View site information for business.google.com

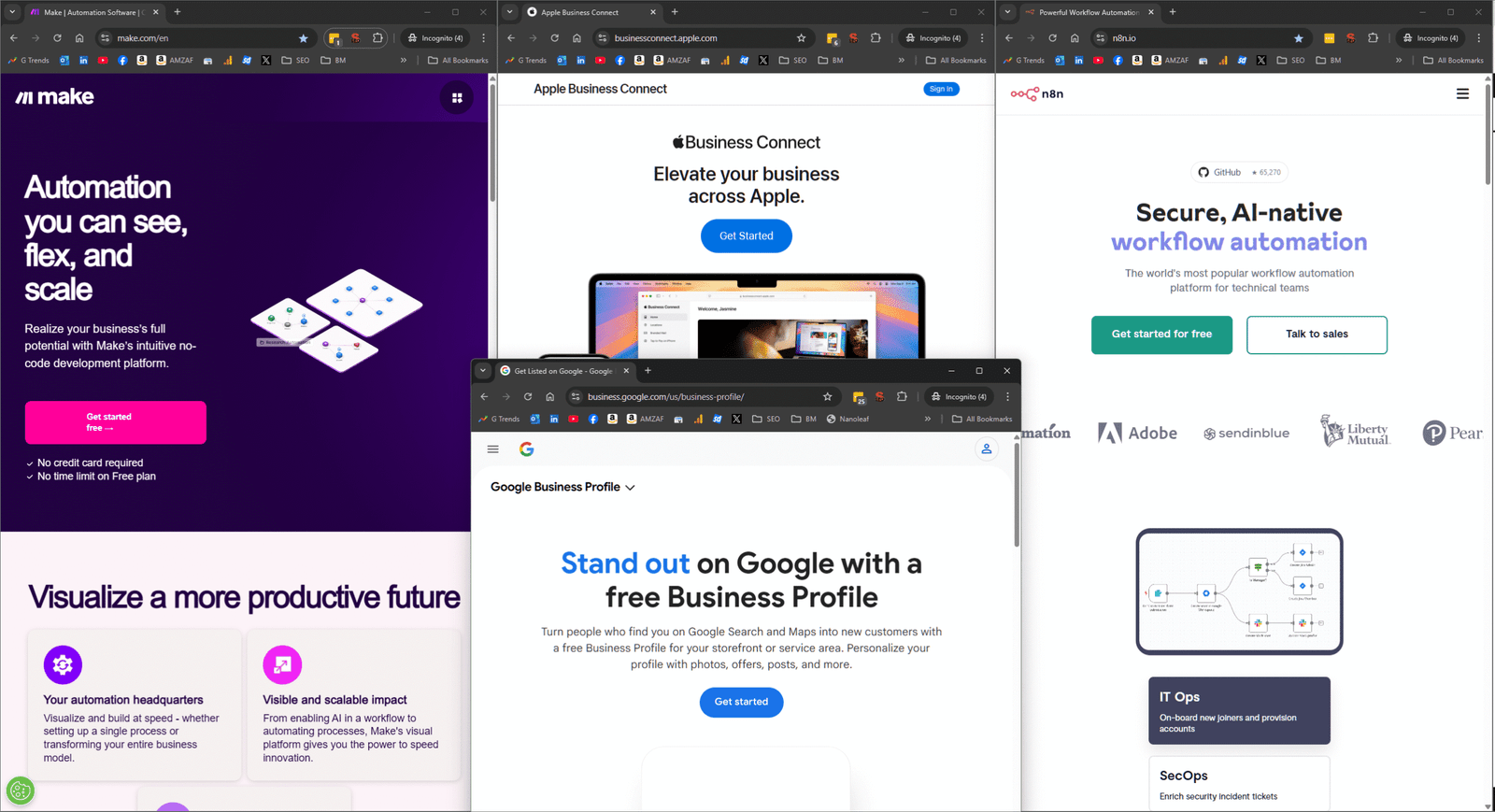pyautogui.click(x=576, y=397)
